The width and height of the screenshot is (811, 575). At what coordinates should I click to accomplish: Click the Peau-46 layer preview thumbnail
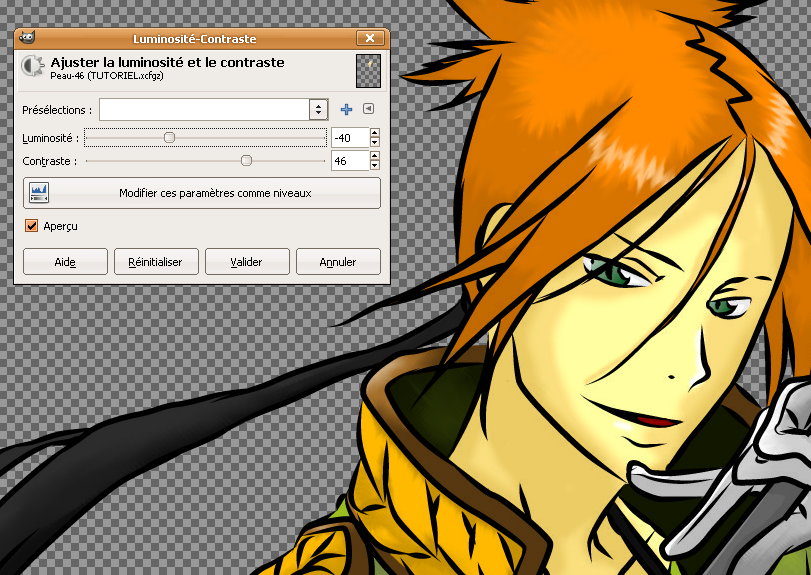tap(369, 69)
